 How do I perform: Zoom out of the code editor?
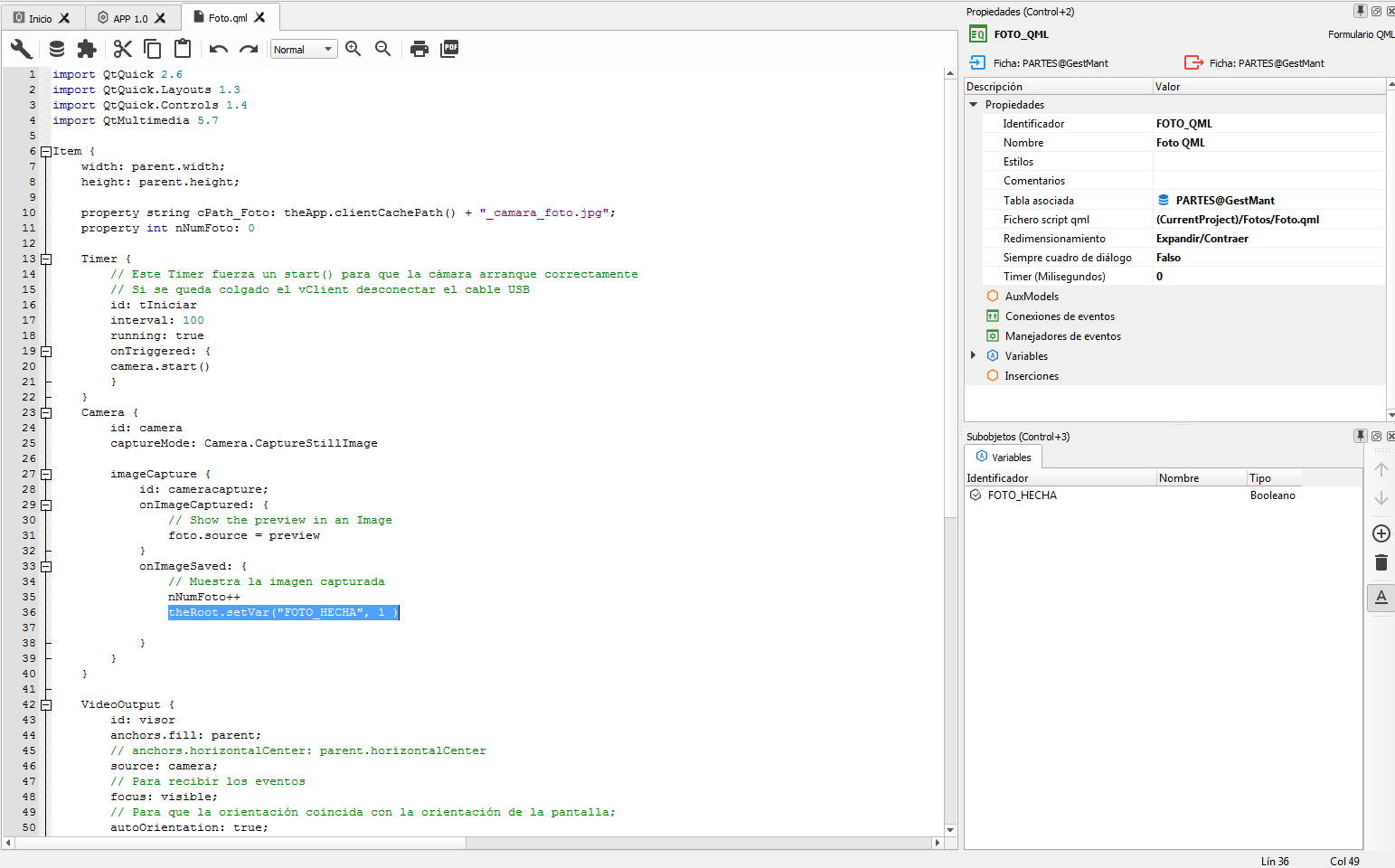click(383, 49)
